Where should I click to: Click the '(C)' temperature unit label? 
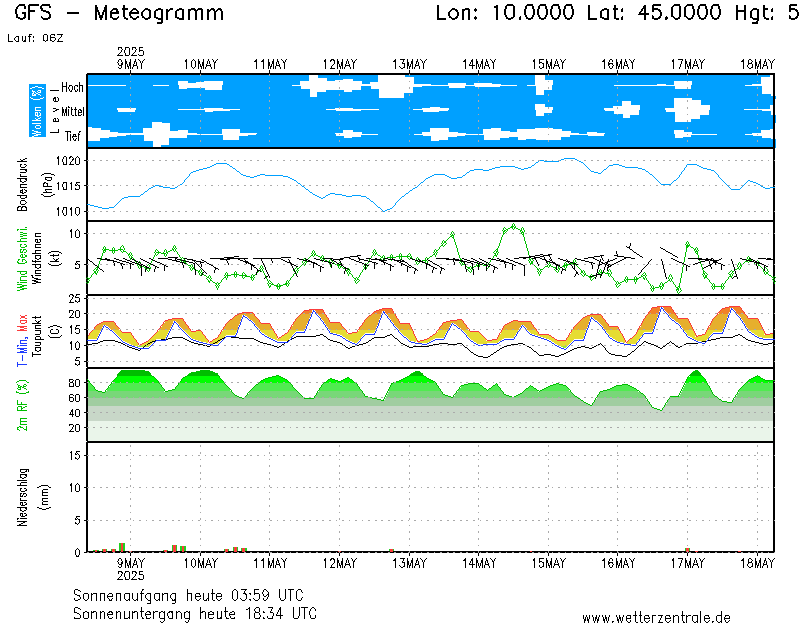[x=55, y=331]
